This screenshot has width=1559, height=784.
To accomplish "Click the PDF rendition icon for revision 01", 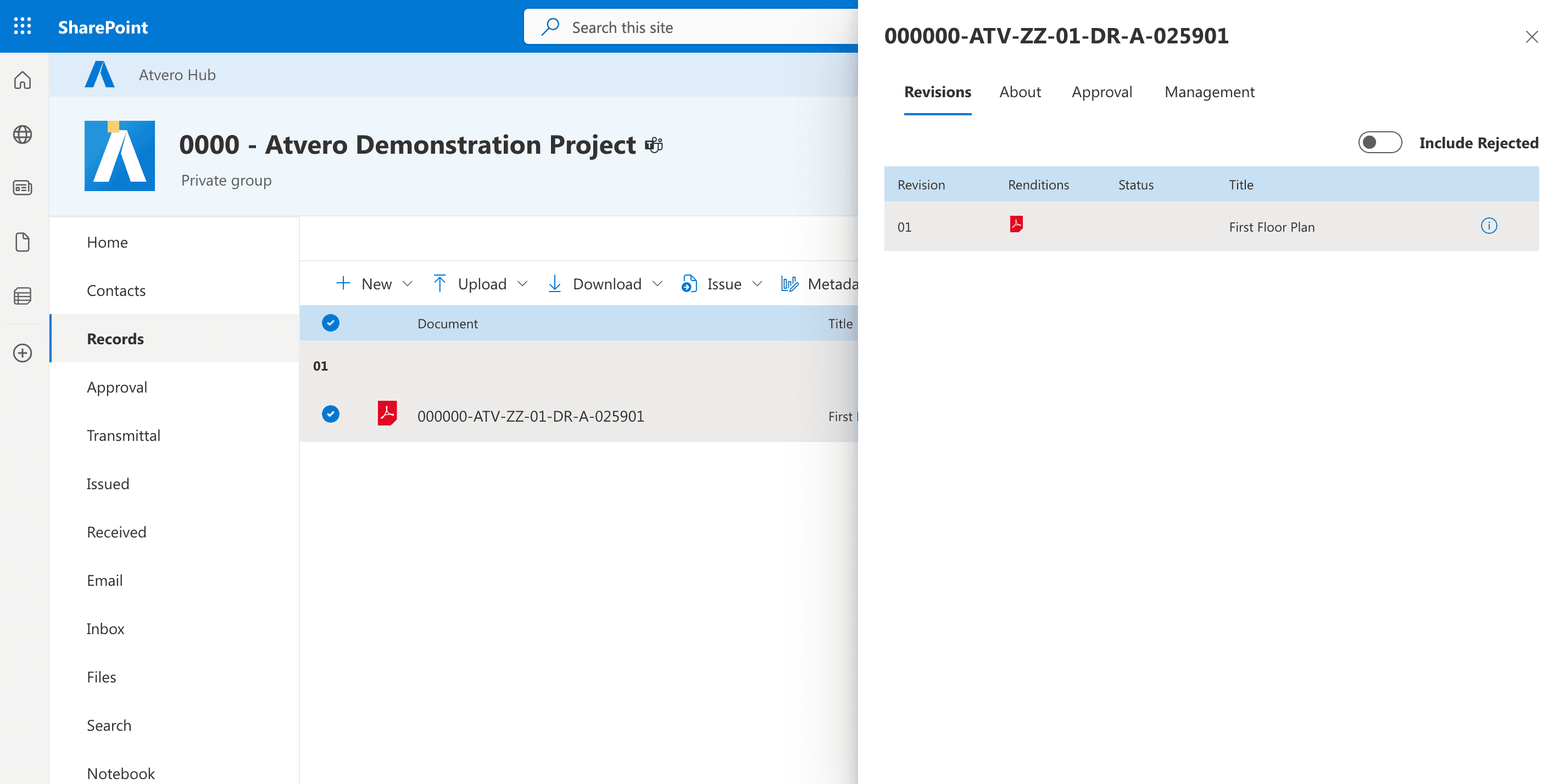I will pos(1016,225).
